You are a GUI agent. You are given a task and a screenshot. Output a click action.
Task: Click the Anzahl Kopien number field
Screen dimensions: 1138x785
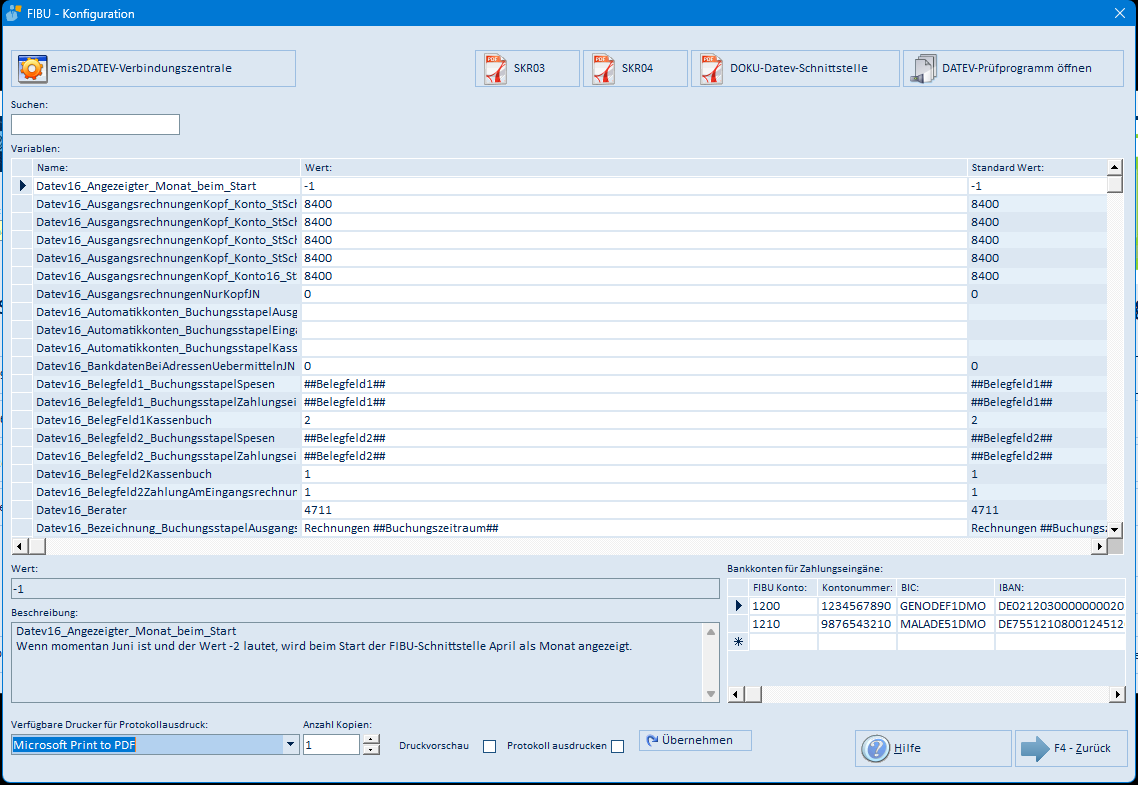click(x=332, y=744)
